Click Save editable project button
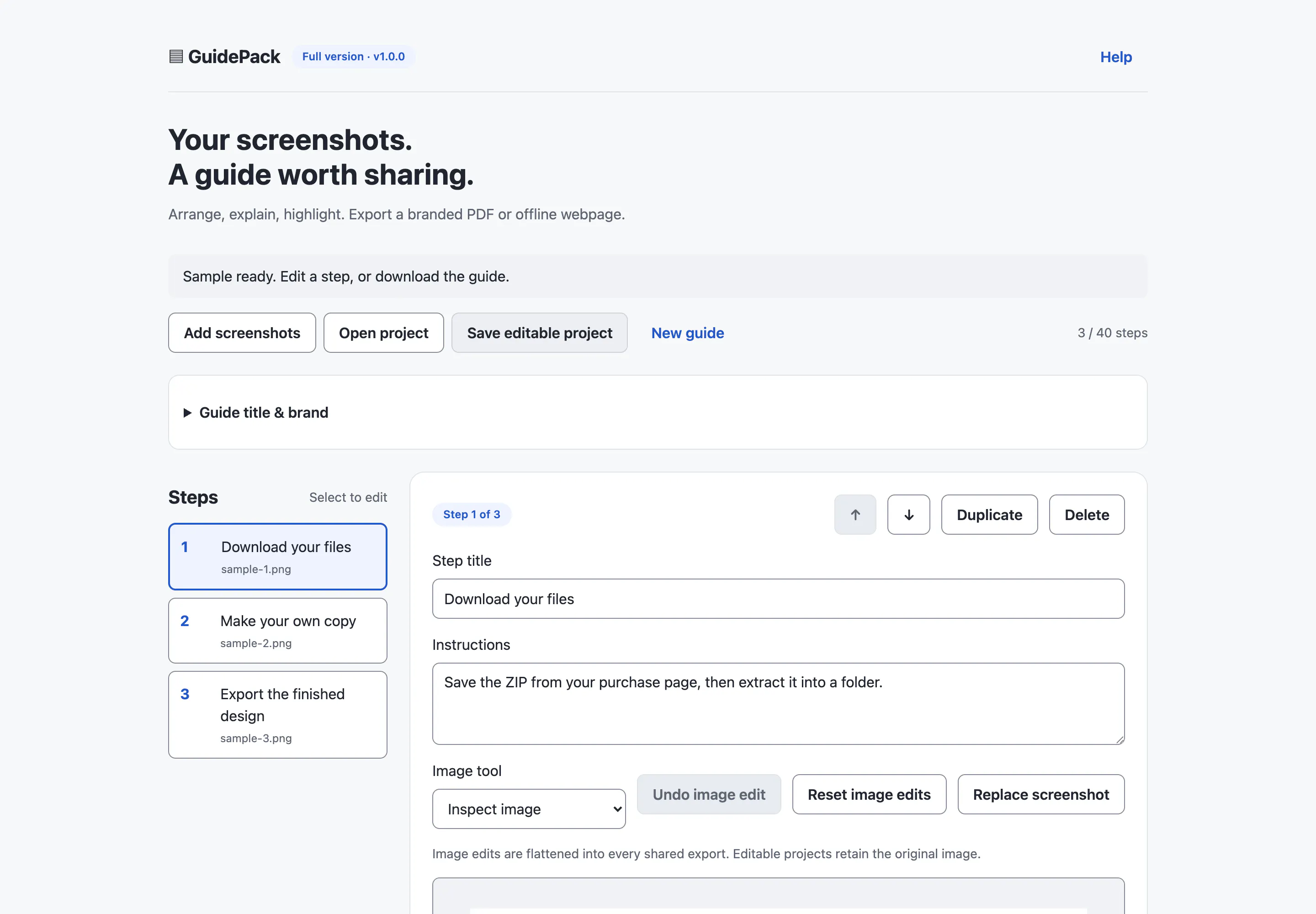Viewport: 1316px width, 914px height. pos(540,333)
